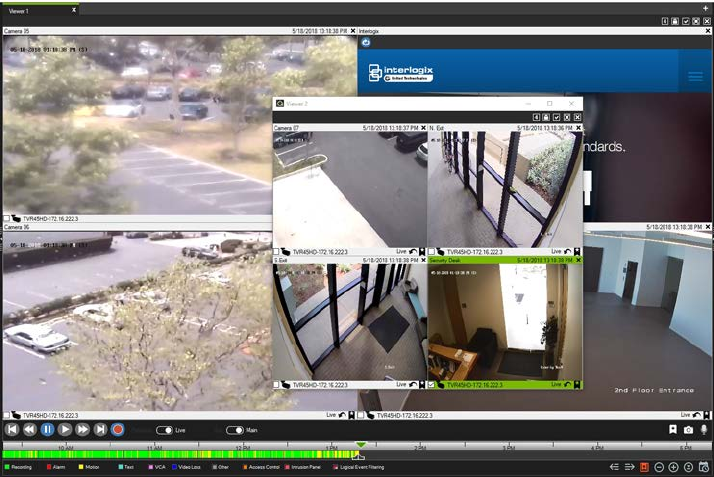Tick the 2nd Floor Entrance tile checkbox
Screen dimensions: 714x477
point(361,415)
